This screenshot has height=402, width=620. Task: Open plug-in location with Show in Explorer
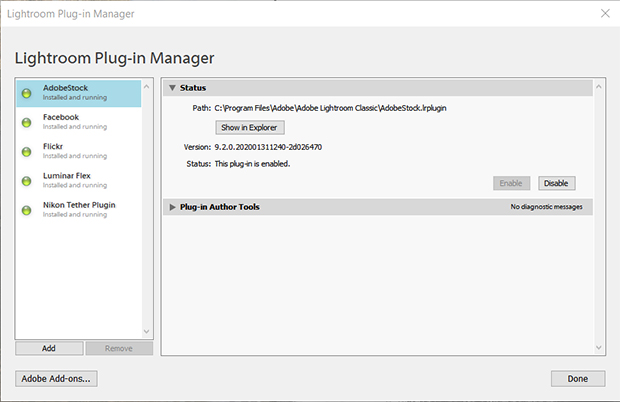pos(250,128)
